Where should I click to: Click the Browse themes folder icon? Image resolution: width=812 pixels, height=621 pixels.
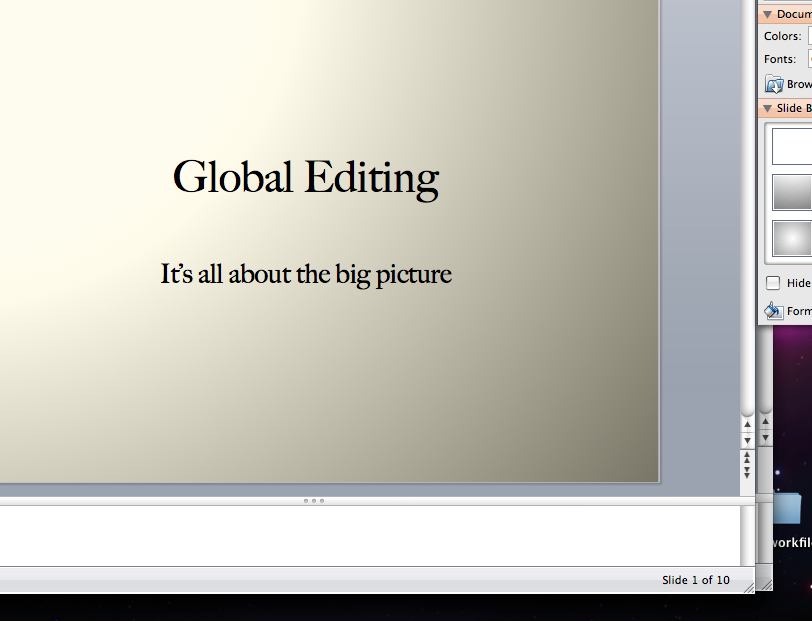pyautogui.click(x=774, y=84)
